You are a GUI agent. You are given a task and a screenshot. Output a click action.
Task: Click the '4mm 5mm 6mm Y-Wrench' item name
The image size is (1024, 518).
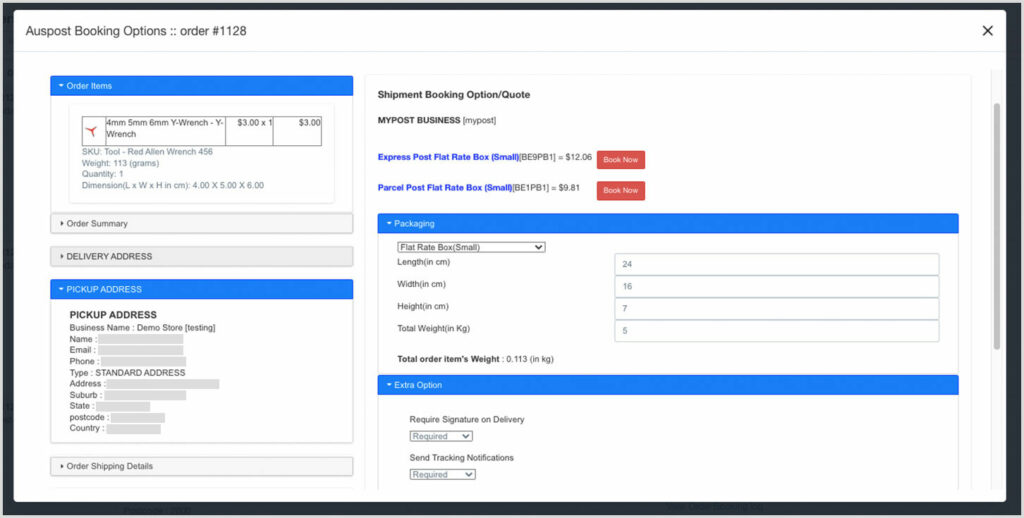[165, 128]
